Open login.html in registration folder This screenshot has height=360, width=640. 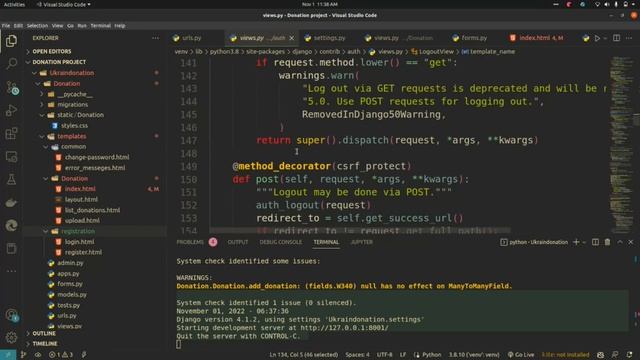[x=79, y=242]
